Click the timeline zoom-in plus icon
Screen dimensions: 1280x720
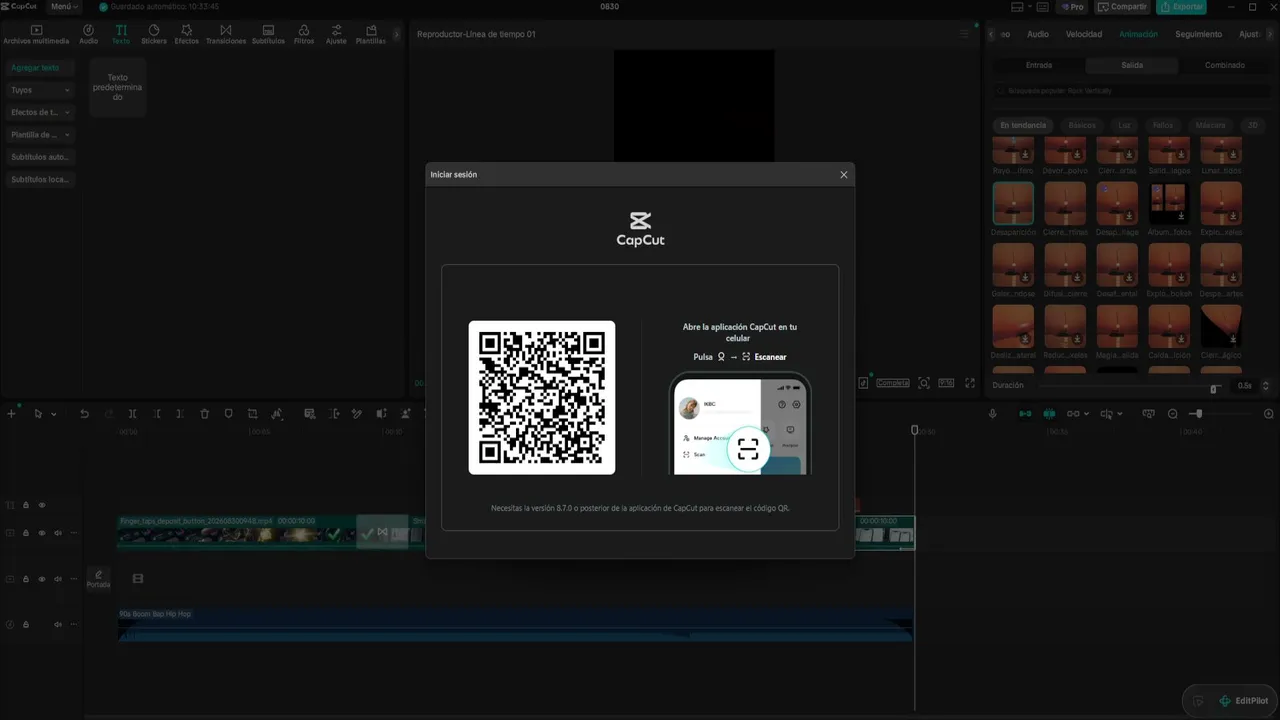1269,414
